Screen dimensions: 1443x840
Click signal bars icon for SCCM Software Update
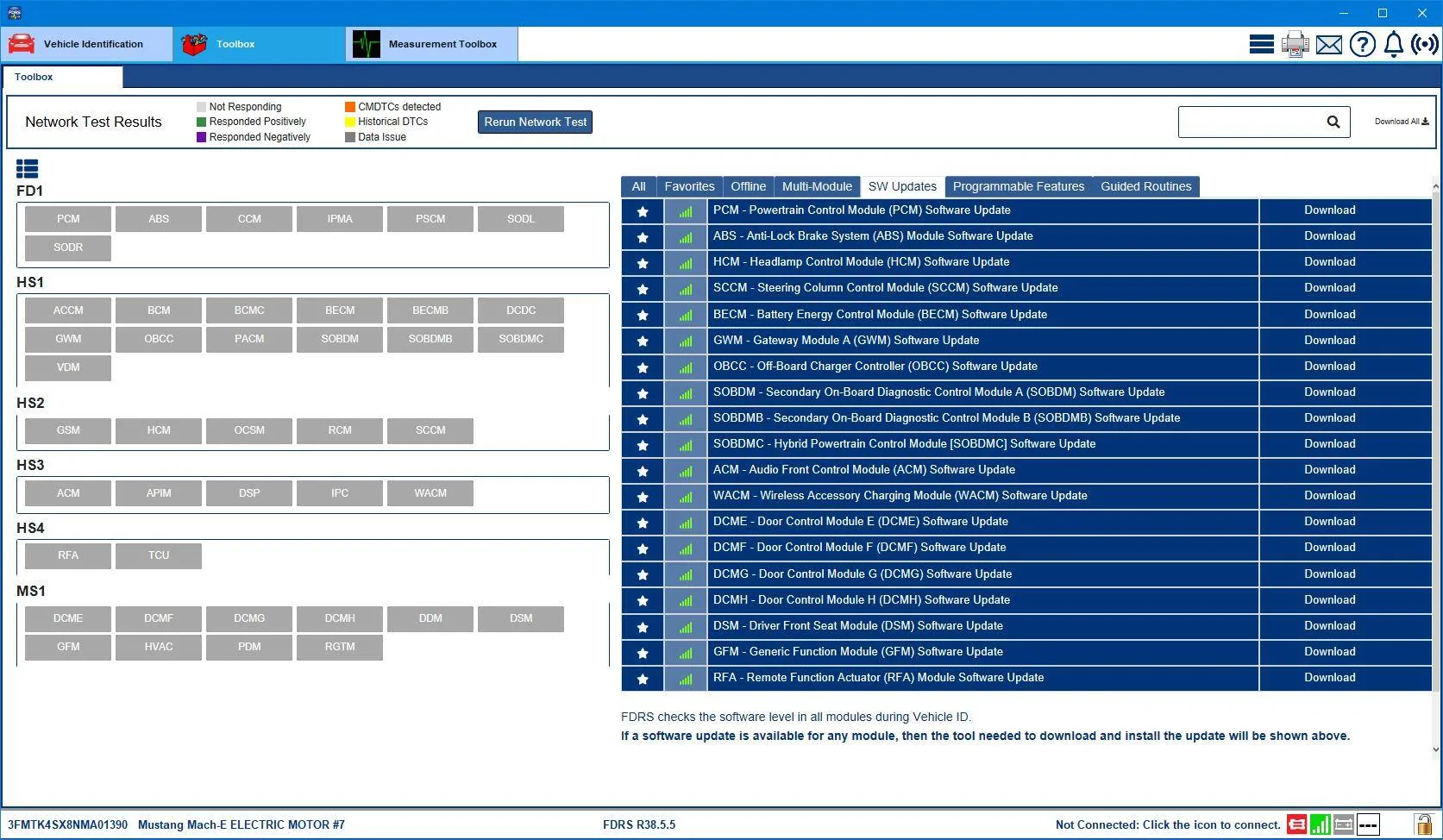pyautogui.click(x=686, y=289)
